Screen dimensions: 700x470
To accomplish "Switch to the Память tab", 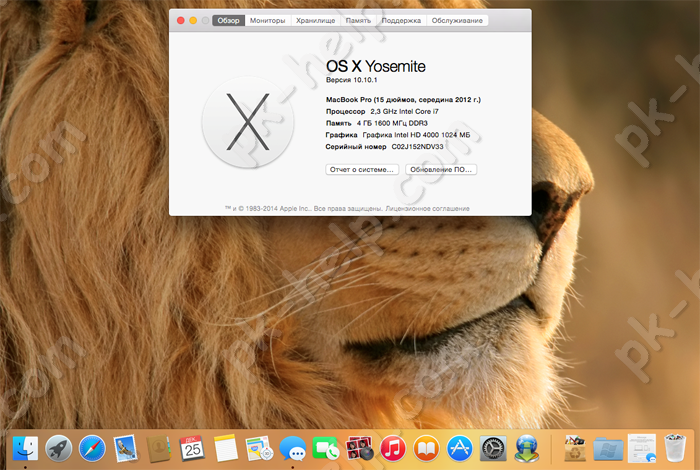I will 358,21.
